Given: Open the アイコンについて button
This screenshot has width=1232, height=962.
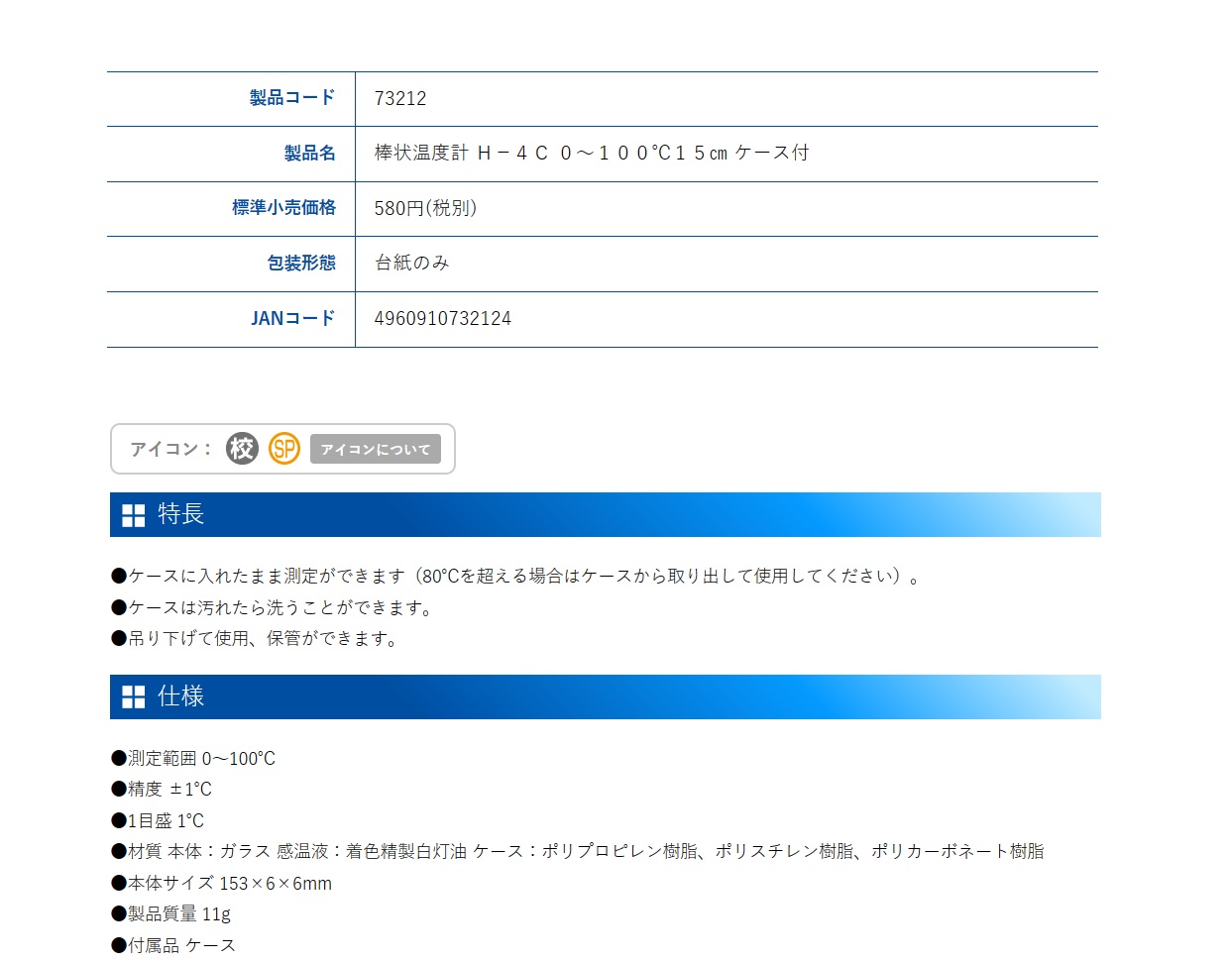Looking at the screenshot, I should pyautogui.click(x=376, y=449).
